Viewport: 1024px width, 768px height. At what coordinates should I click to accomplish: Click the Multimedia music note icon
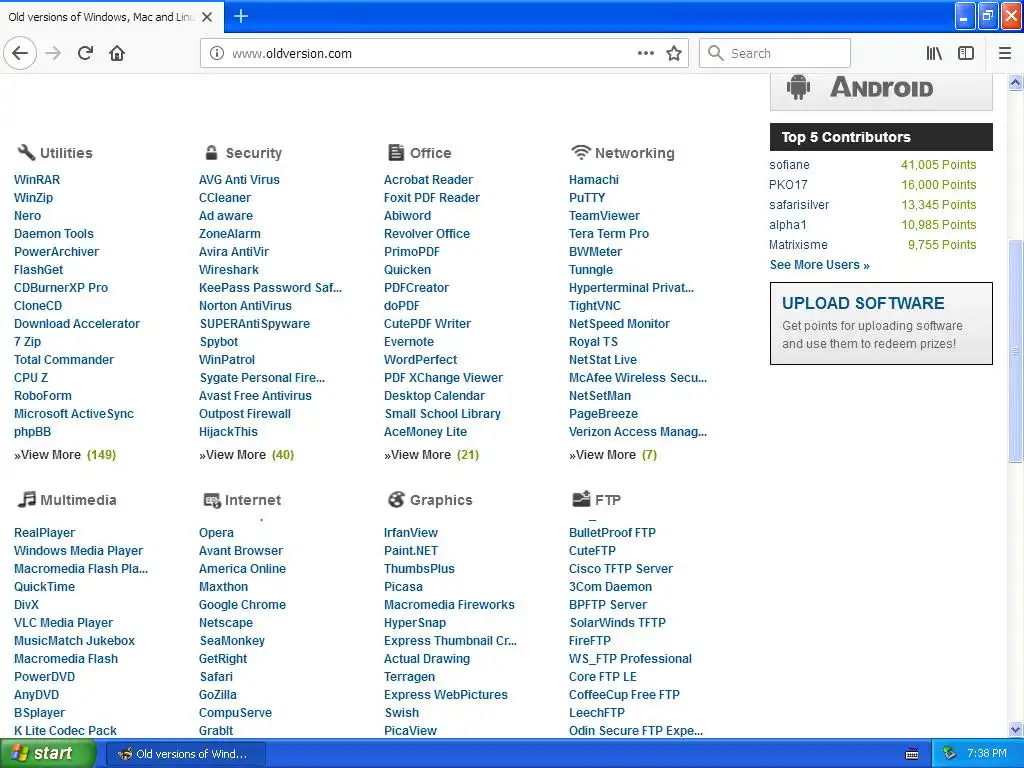point(27,500)
